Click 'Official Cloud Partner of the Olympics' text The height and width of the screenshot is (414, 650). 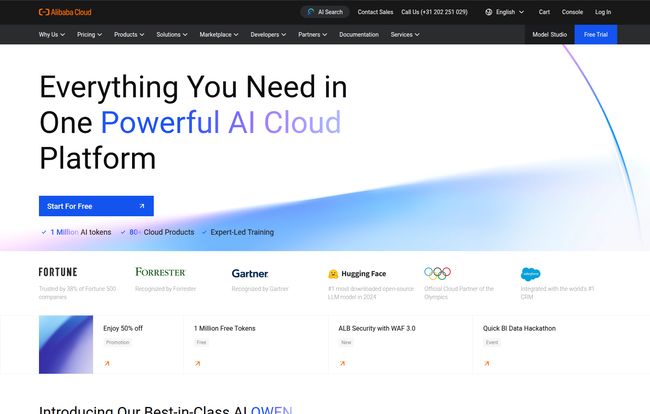pos(459,293)
